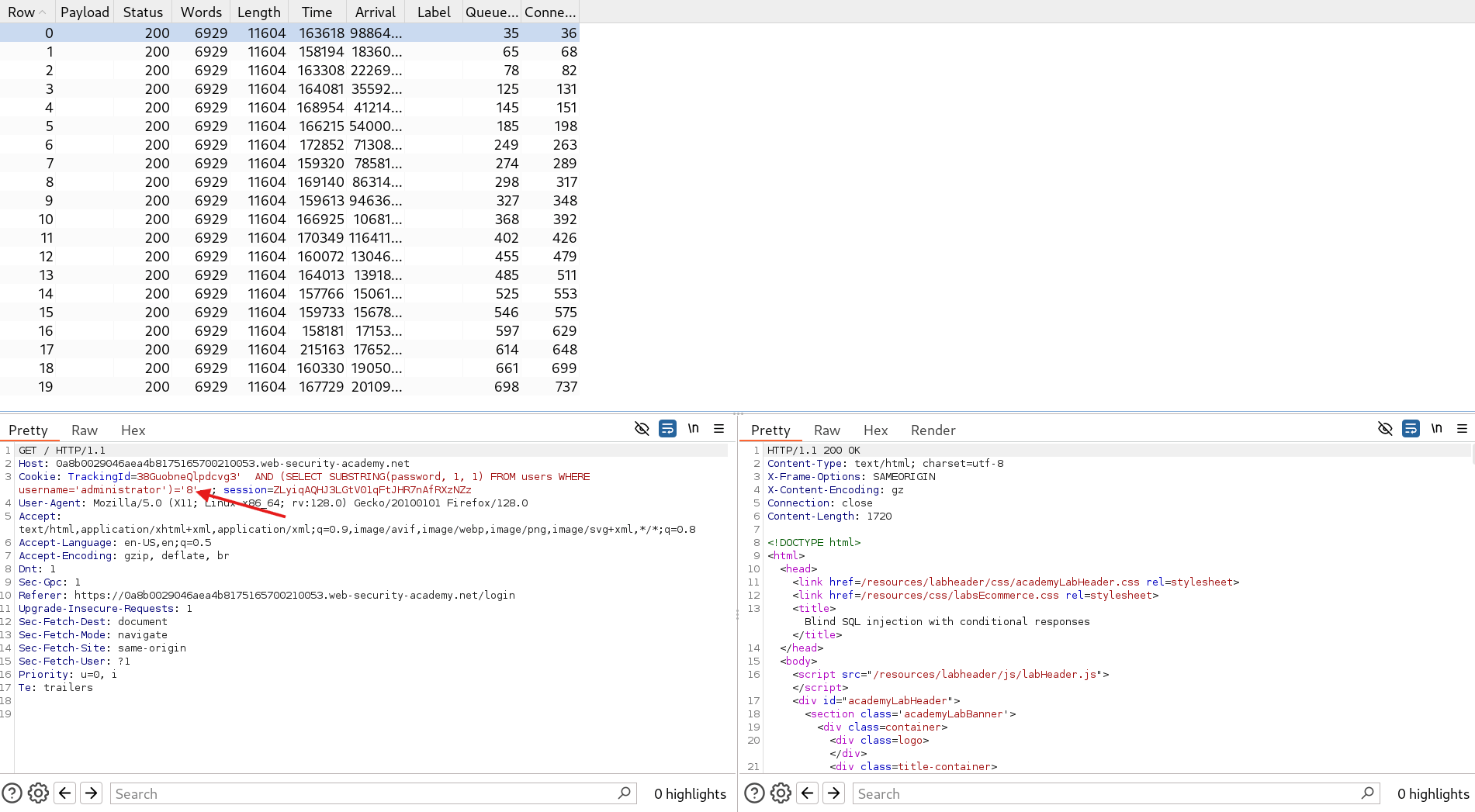Click magnifier icon in response search box
This screenshot has width=1475, height=812.
pyautogui.click(x=1368, y=793)
